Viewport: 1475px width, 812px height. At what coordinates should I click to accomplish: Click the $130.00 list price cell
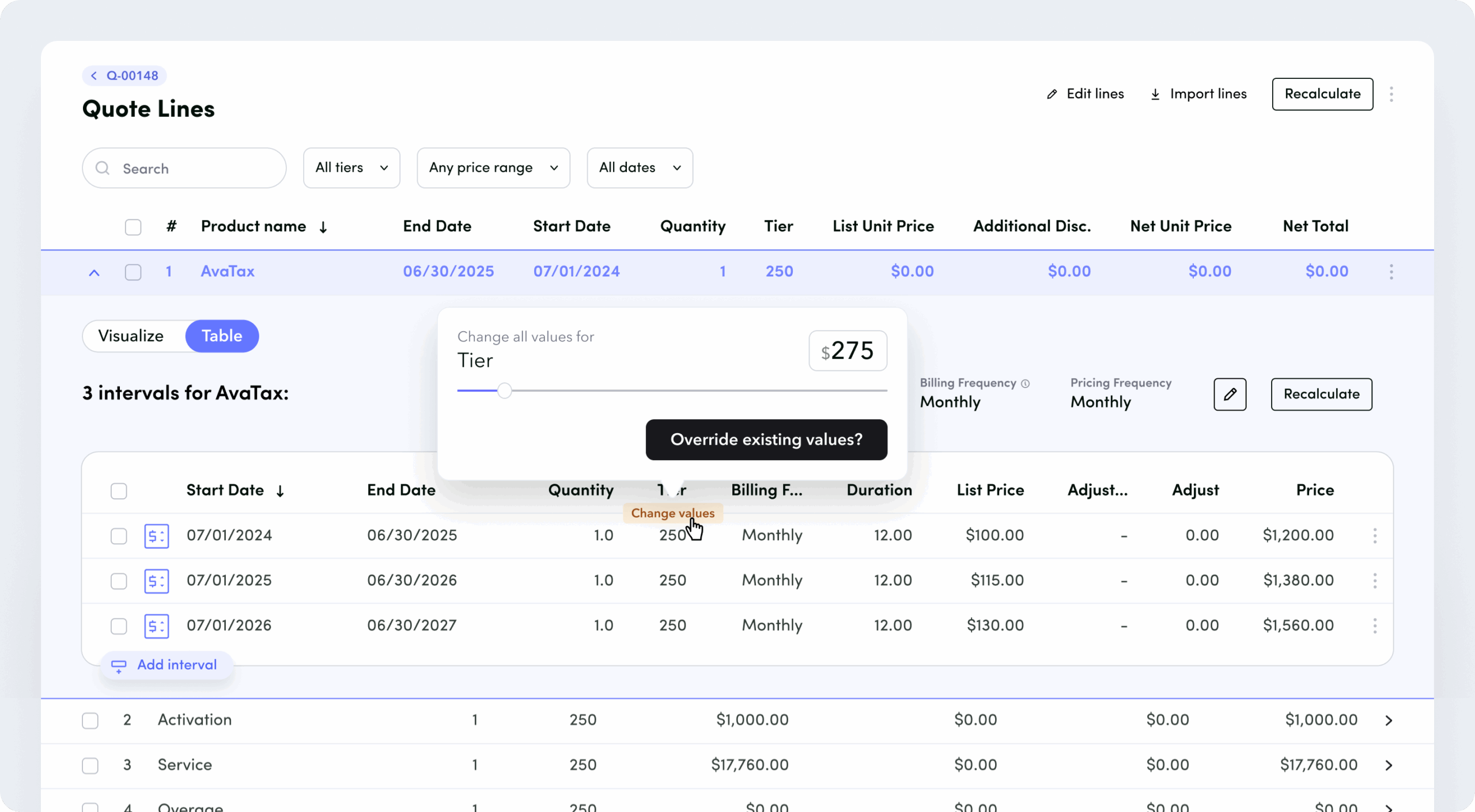pos(995,625)
